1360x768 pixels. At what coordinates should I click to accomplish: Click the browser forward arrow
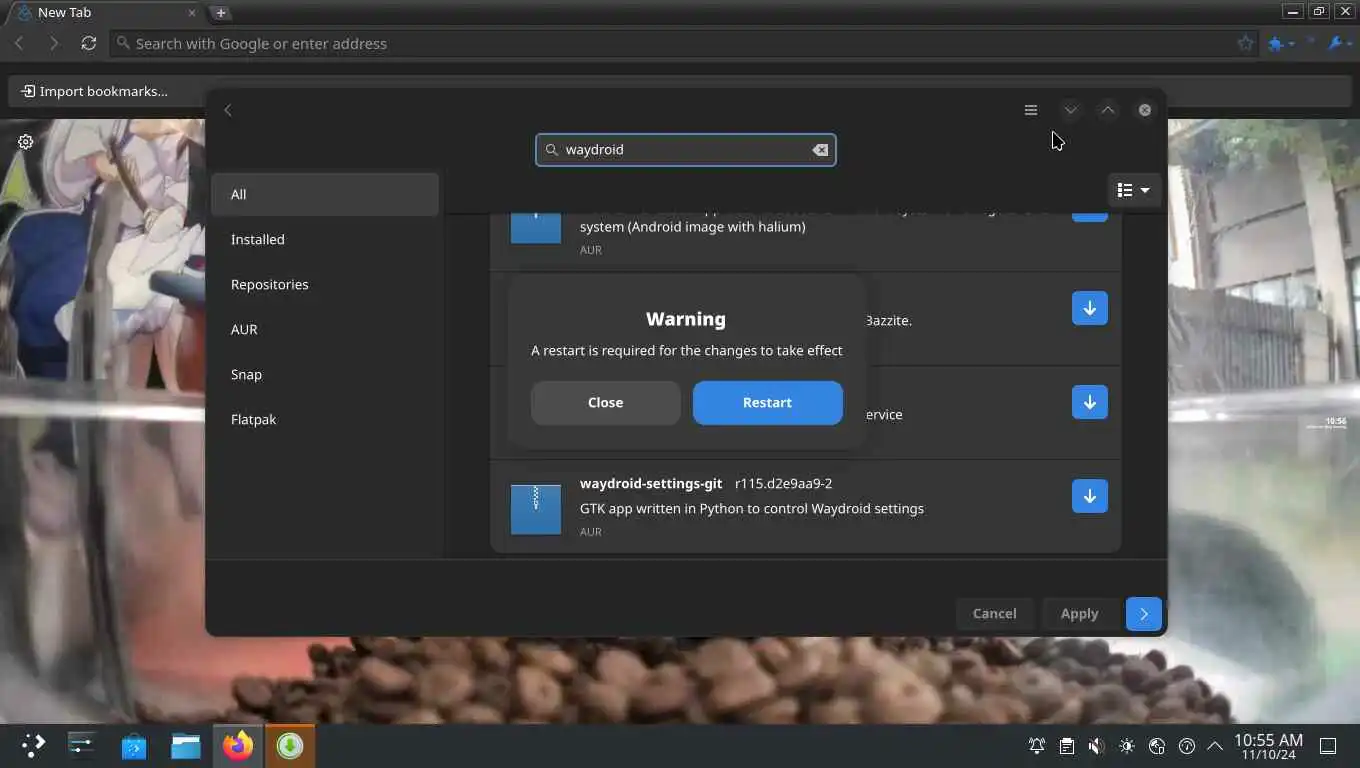click(54, 43)
